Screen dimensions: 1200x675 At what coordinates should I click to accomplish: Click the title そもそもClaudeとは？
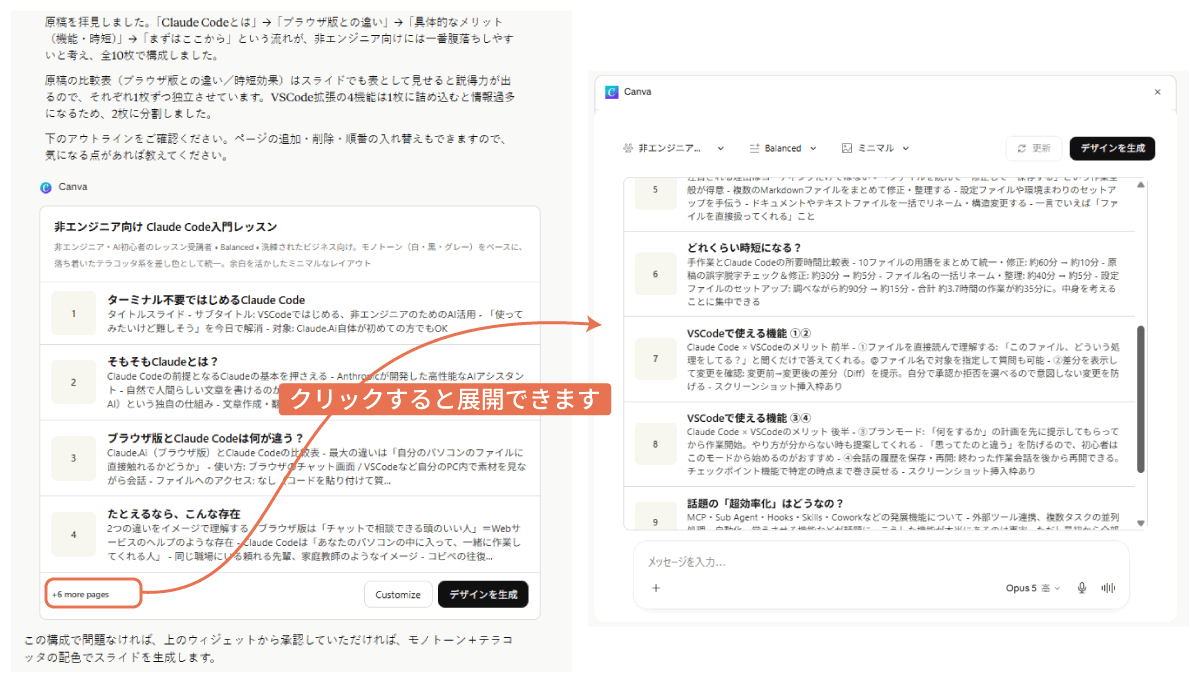tap(163, 361)
